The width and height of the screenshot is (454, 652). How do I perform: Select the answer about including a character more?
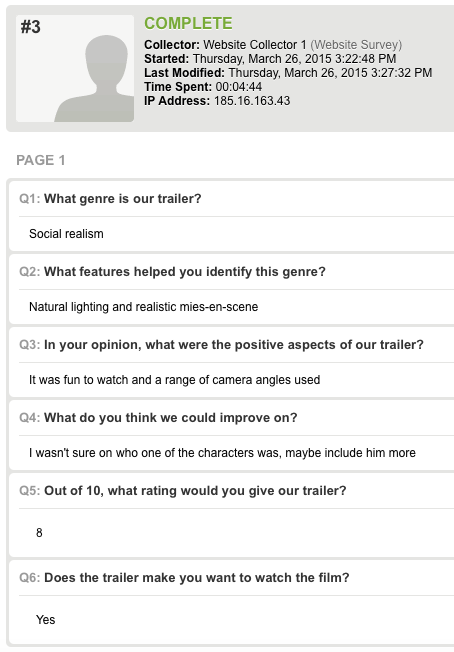(x=222, y=453)
